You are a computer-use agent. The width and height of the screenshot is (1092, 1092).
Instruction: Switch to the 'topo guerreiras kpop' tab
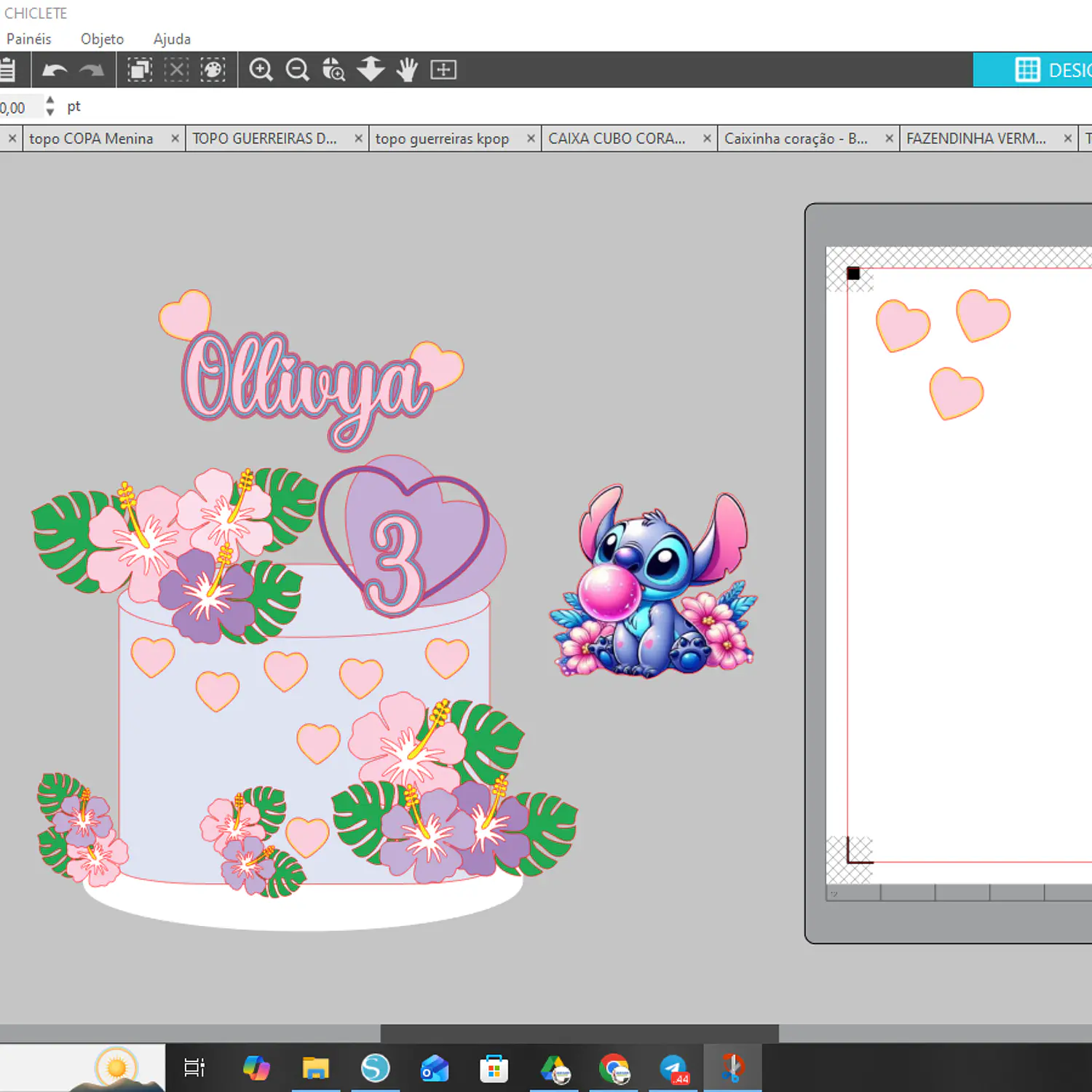tap(442, 138)
